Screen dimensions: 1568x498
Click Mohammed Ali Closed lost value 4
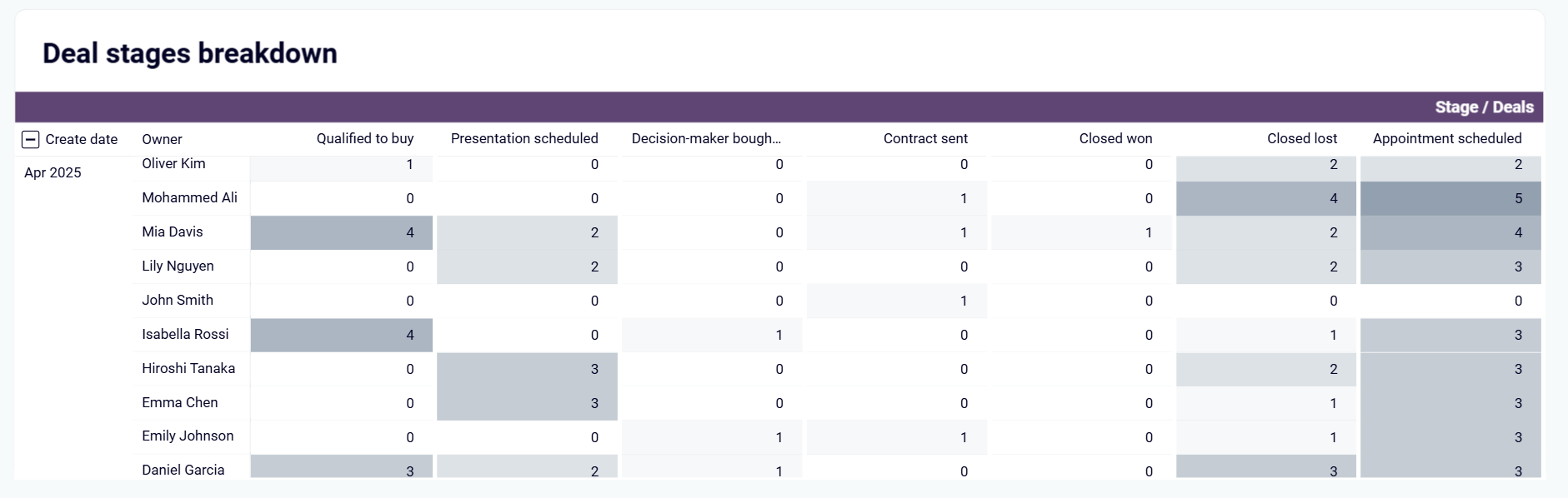pos(1266,198)
